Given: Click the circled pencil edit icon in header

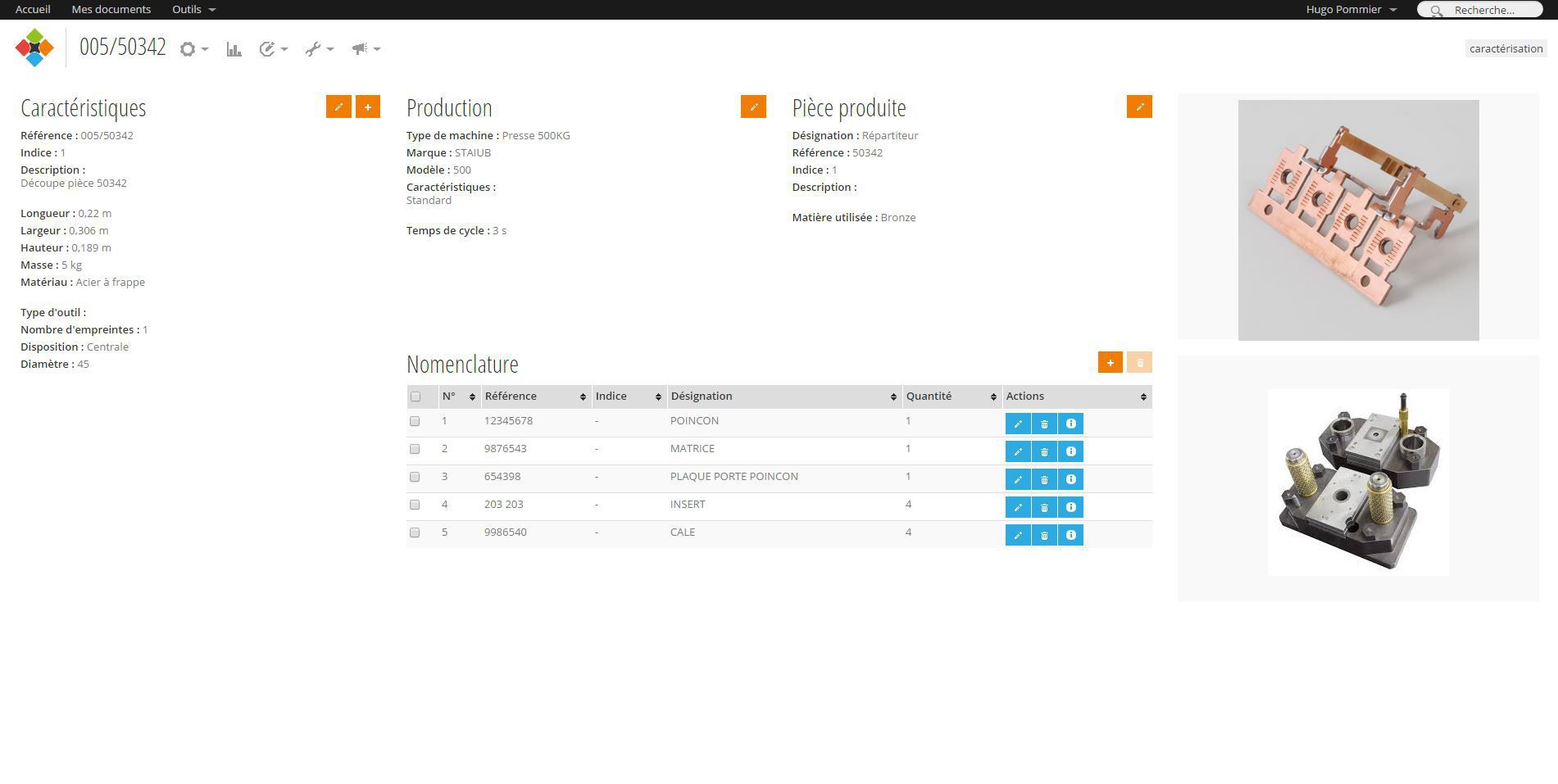Looking at the screenshot, I should 267,49.
